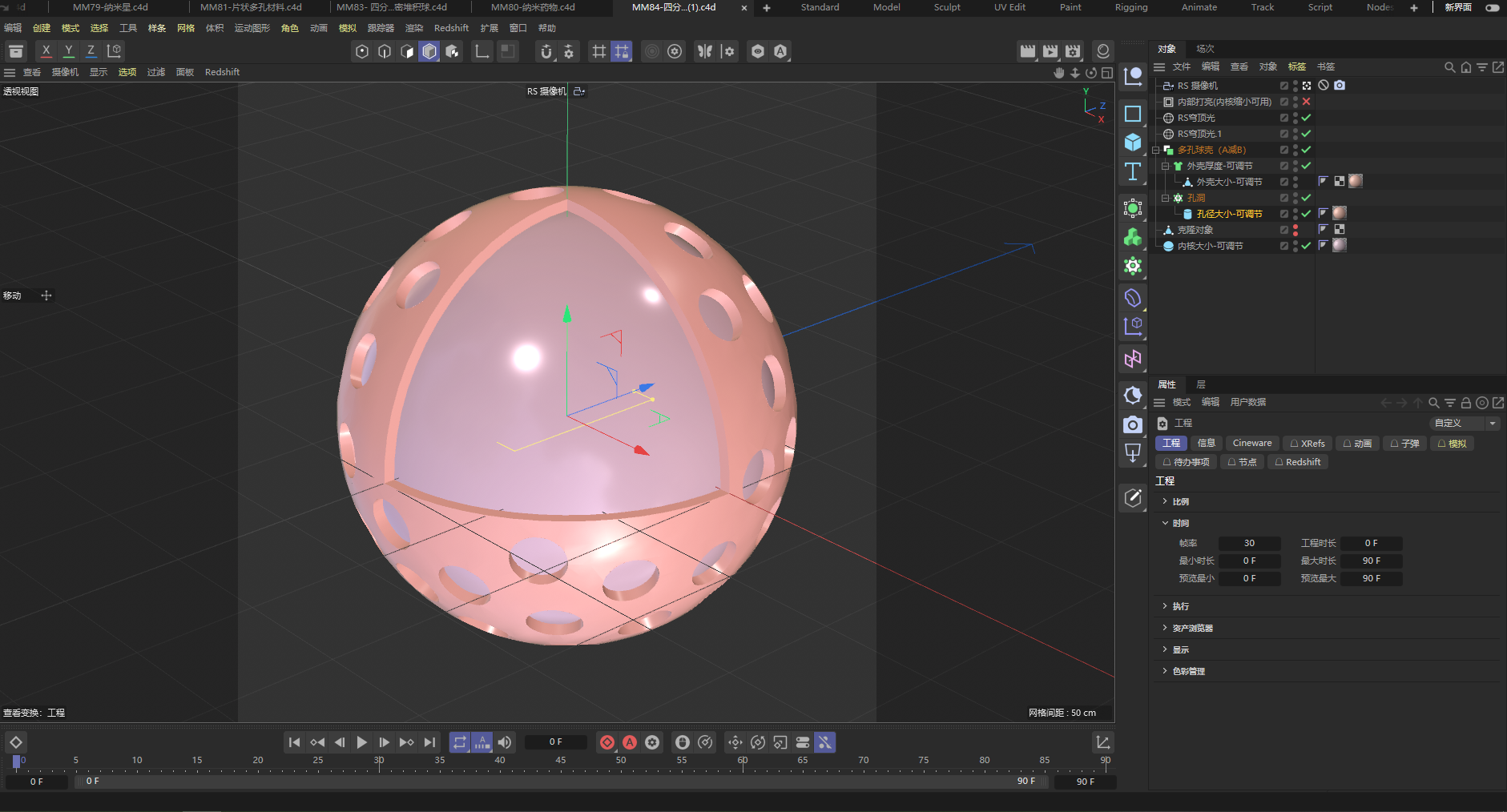Toggle green checkmark of 内核大小-可调节
1507x812 pixels.
coord(1307,246)
